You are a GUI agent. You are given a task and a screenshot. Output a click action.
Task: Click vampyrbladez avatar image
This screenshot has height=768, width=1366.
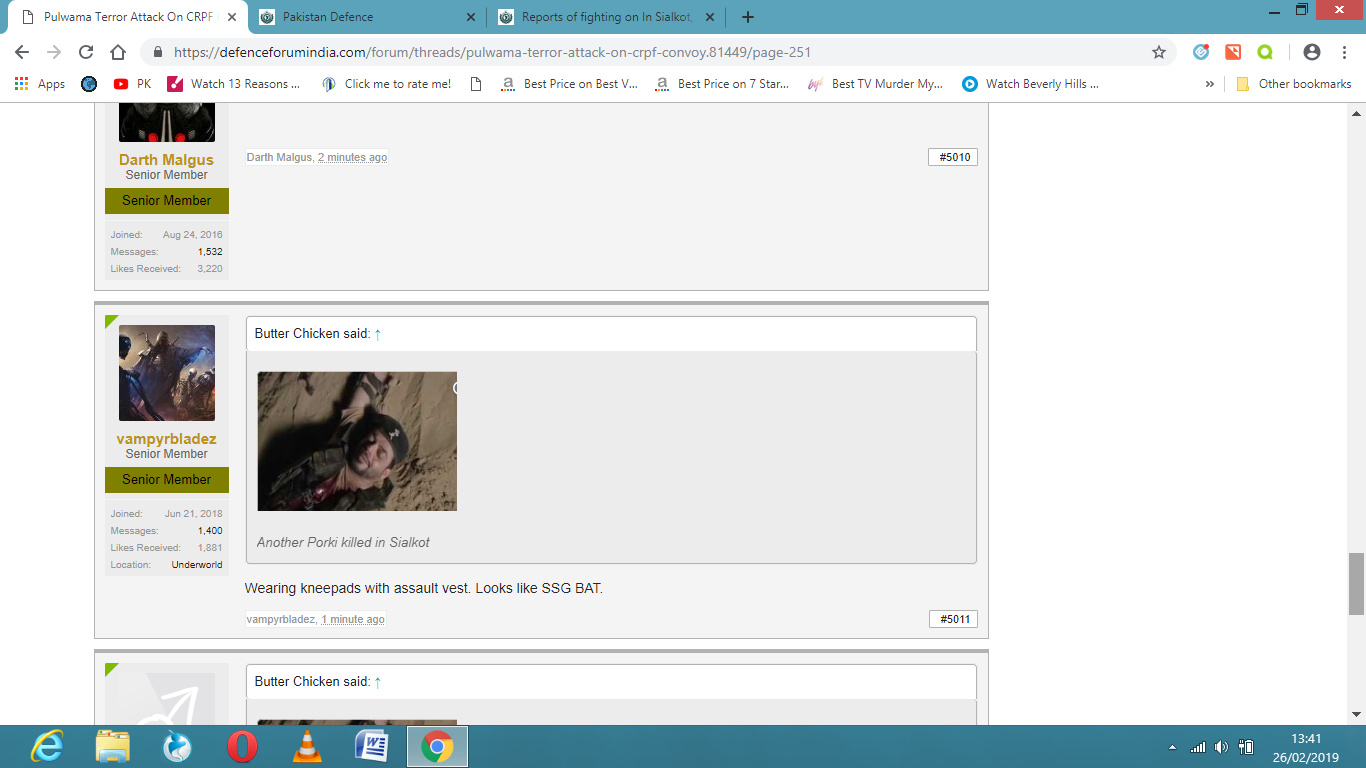(167, 373)
